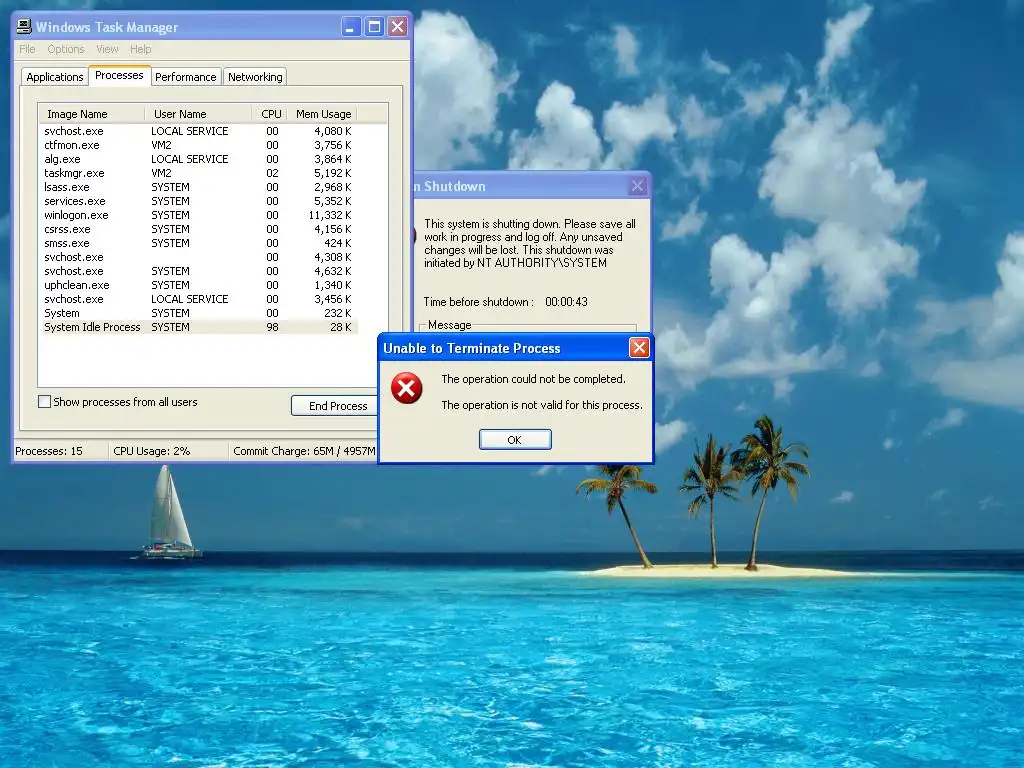Switch to the Applications tab

point(55,77)
